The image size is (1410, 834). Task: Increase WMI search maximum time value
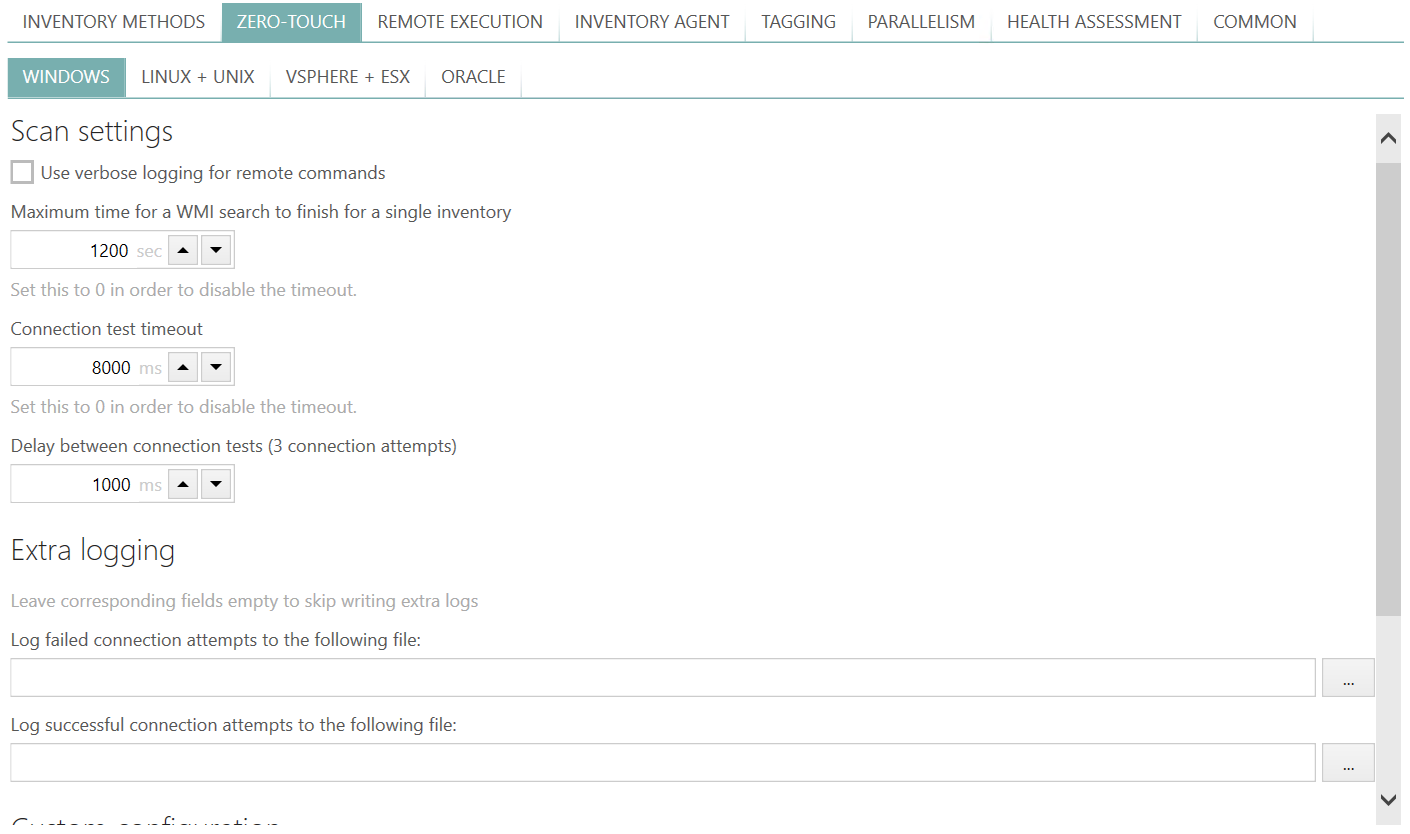tap(182, 251)
